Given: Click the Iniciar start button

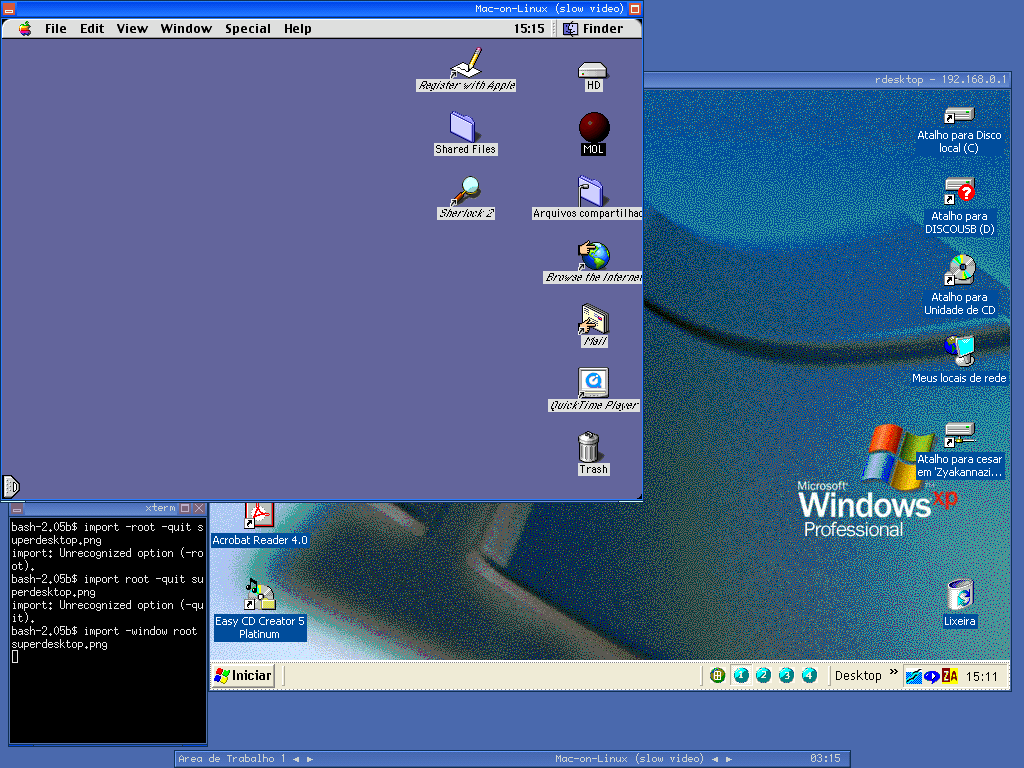Looking at the screenshot, I should click(x=243, y=676).
